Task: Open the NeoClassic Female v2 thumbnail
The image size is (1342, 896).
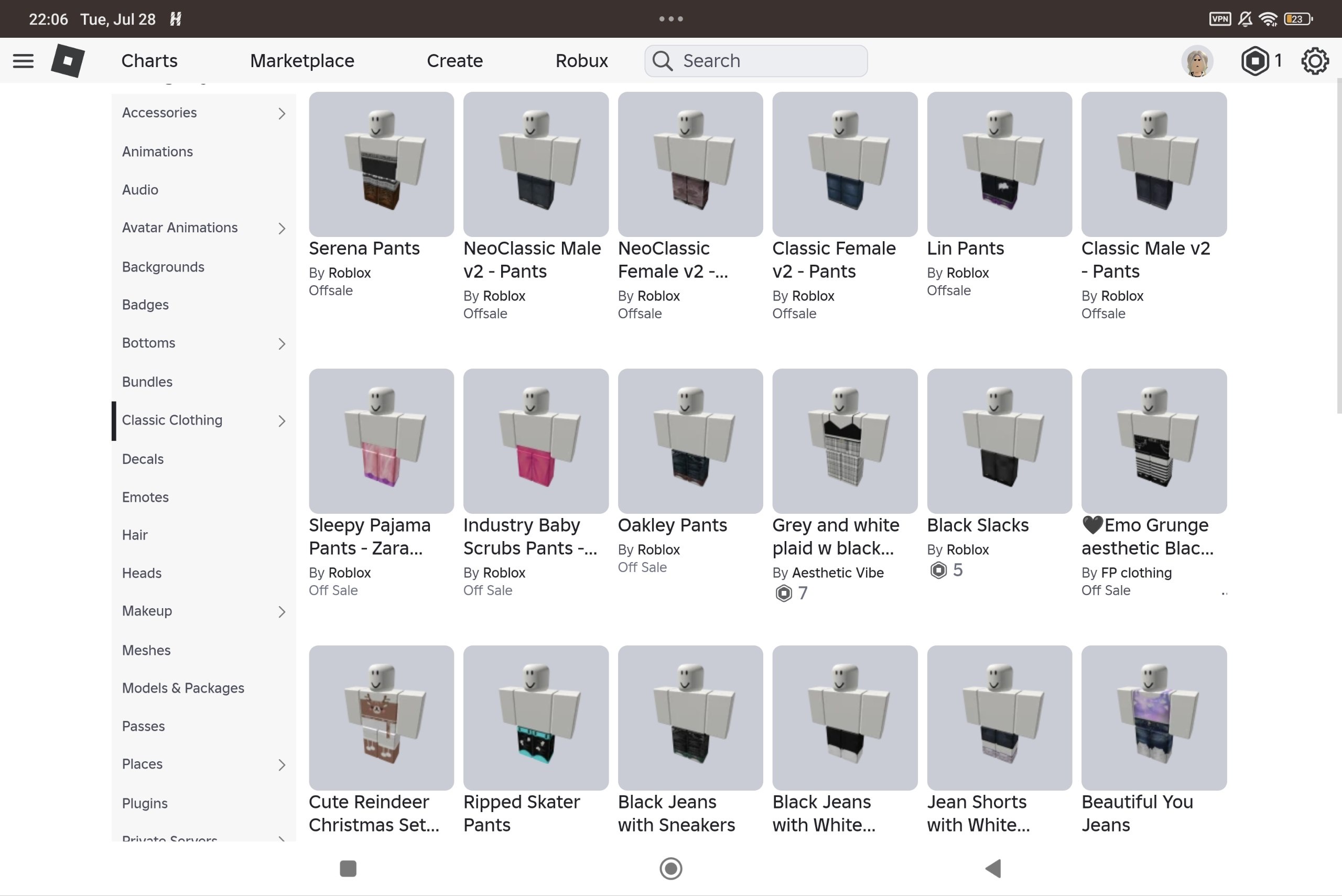Action: [690, 165]
